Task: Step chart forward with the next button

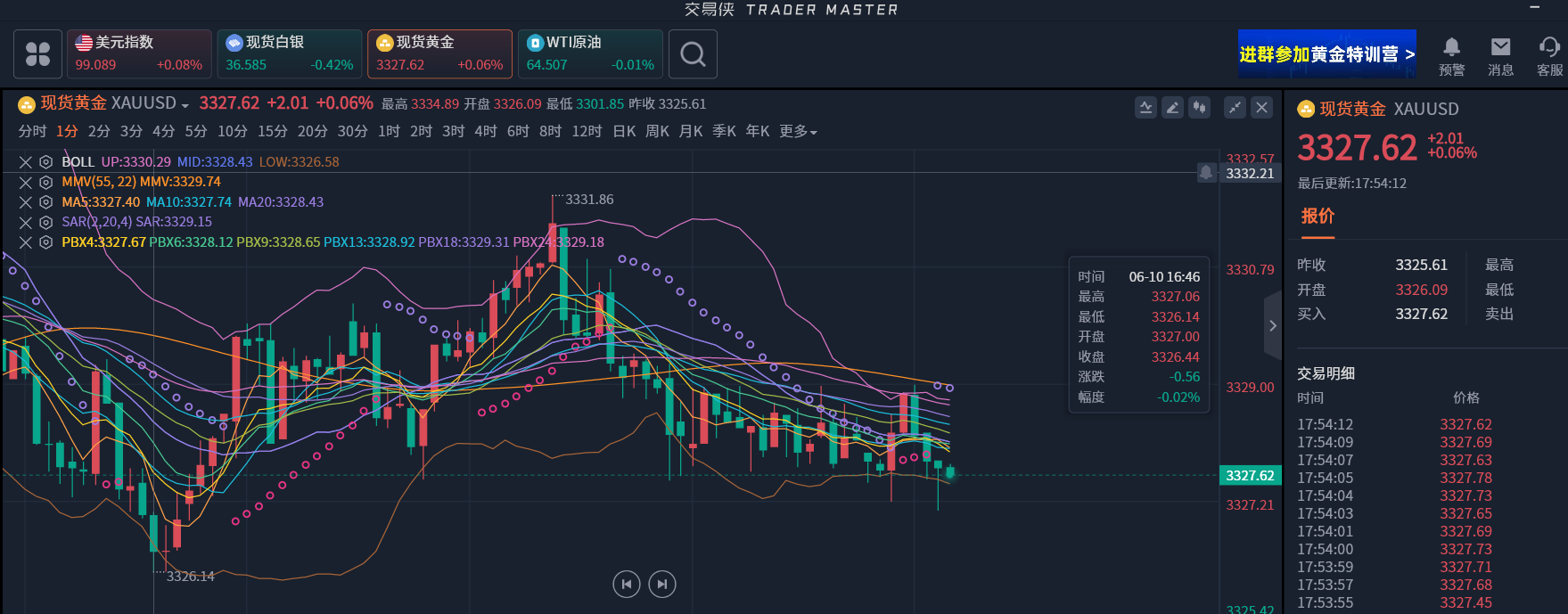Action: pyautogui.click(x=661, y=585)
